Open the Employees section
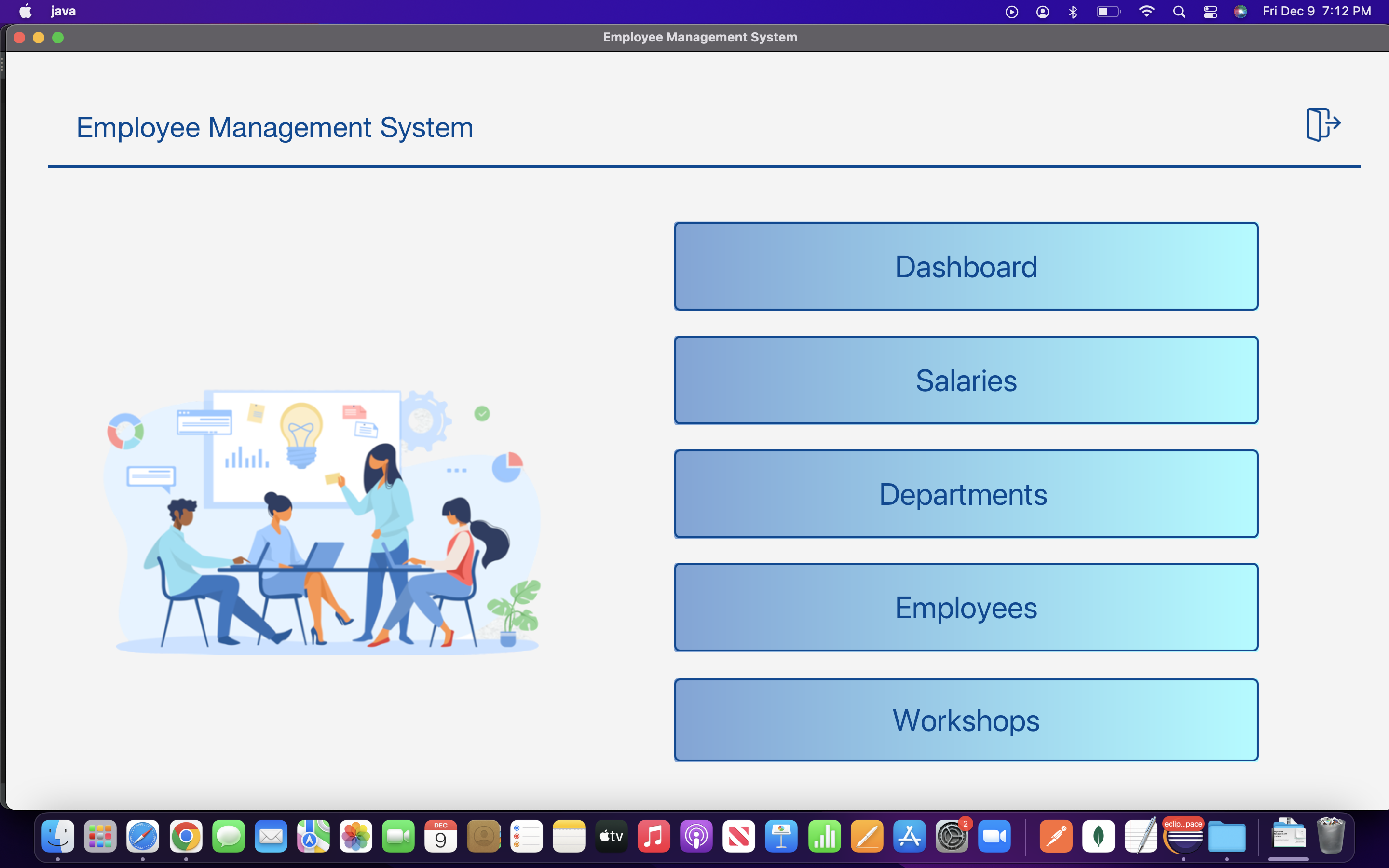Screen dimensions: 1389x868 coord(966,607)
